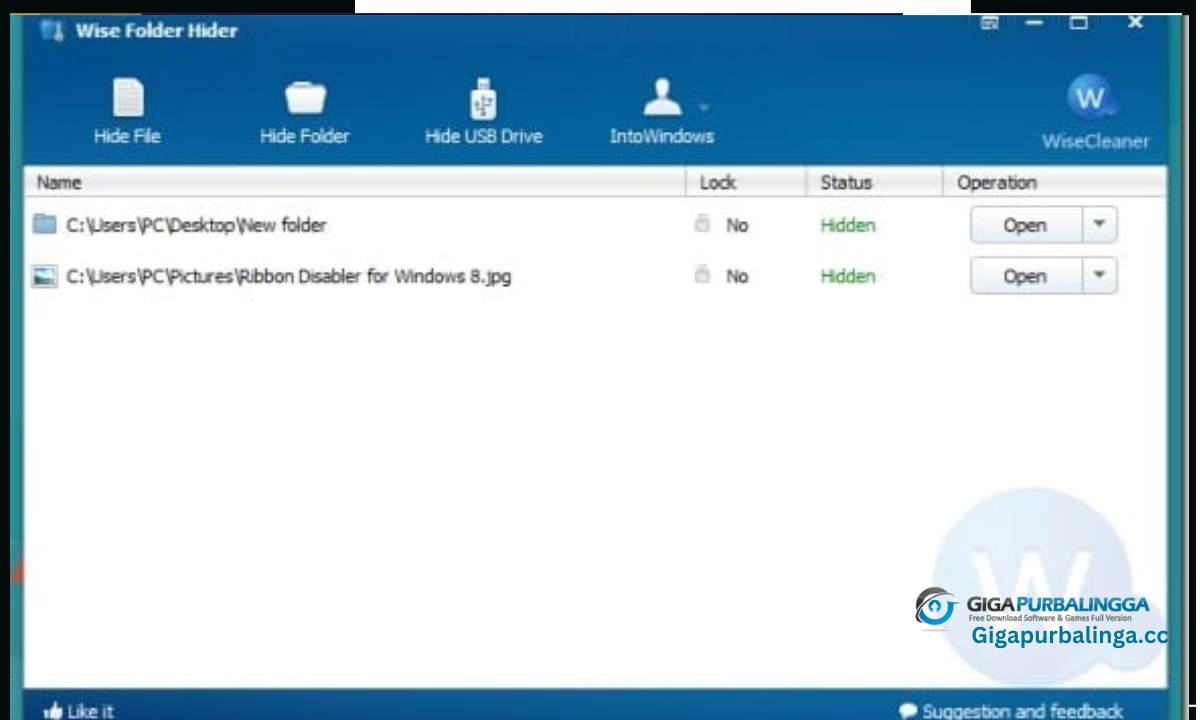1200x720 pixels.
Task: Select the Ribbon Disabler for Windows 8.jpg row
Action: coord(596,276)
